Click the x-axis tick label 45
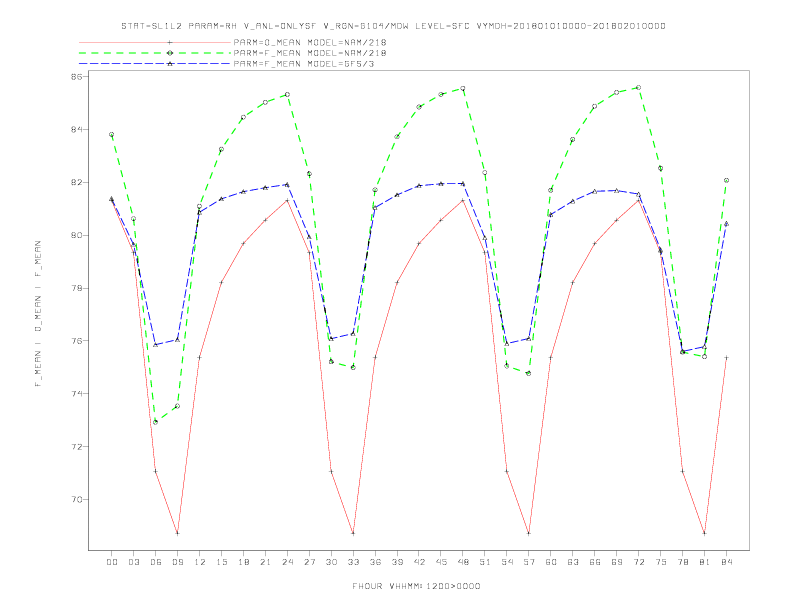792x612 pixels. click(x=441, y=562)
